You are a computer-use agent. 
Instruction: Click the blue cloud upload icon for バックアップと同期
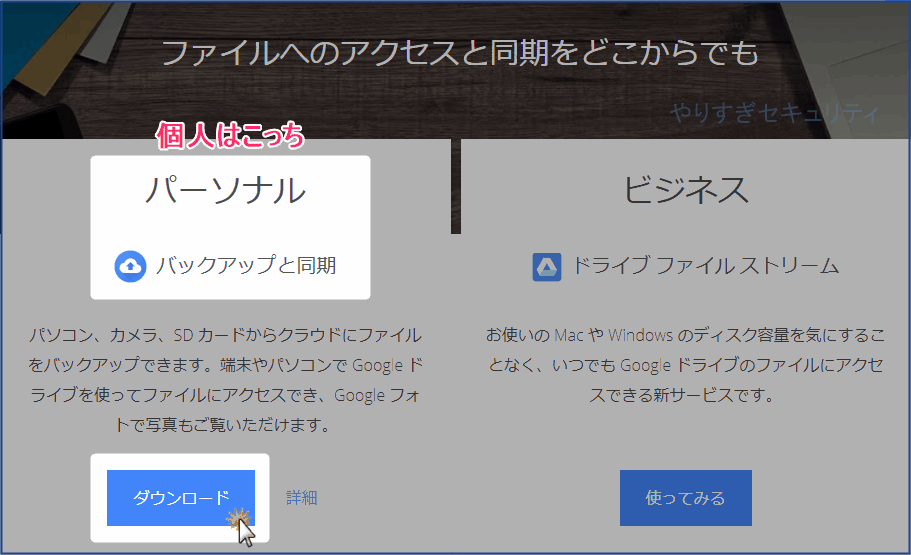(x=130, y=266)
